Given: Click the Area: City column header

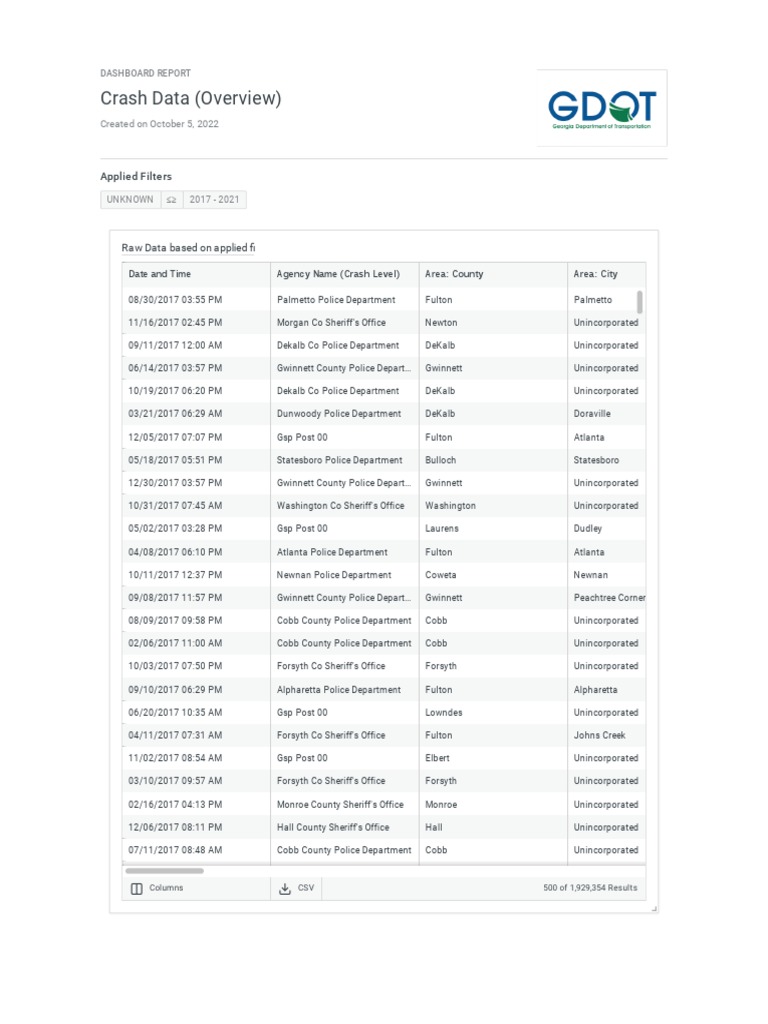Looking at the screenshot, I should 596,274.
